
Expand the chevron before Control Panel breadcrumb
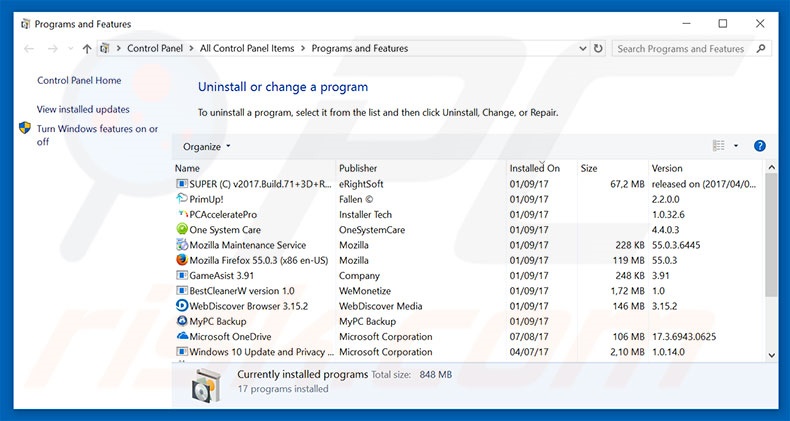(x=119, y=48)
